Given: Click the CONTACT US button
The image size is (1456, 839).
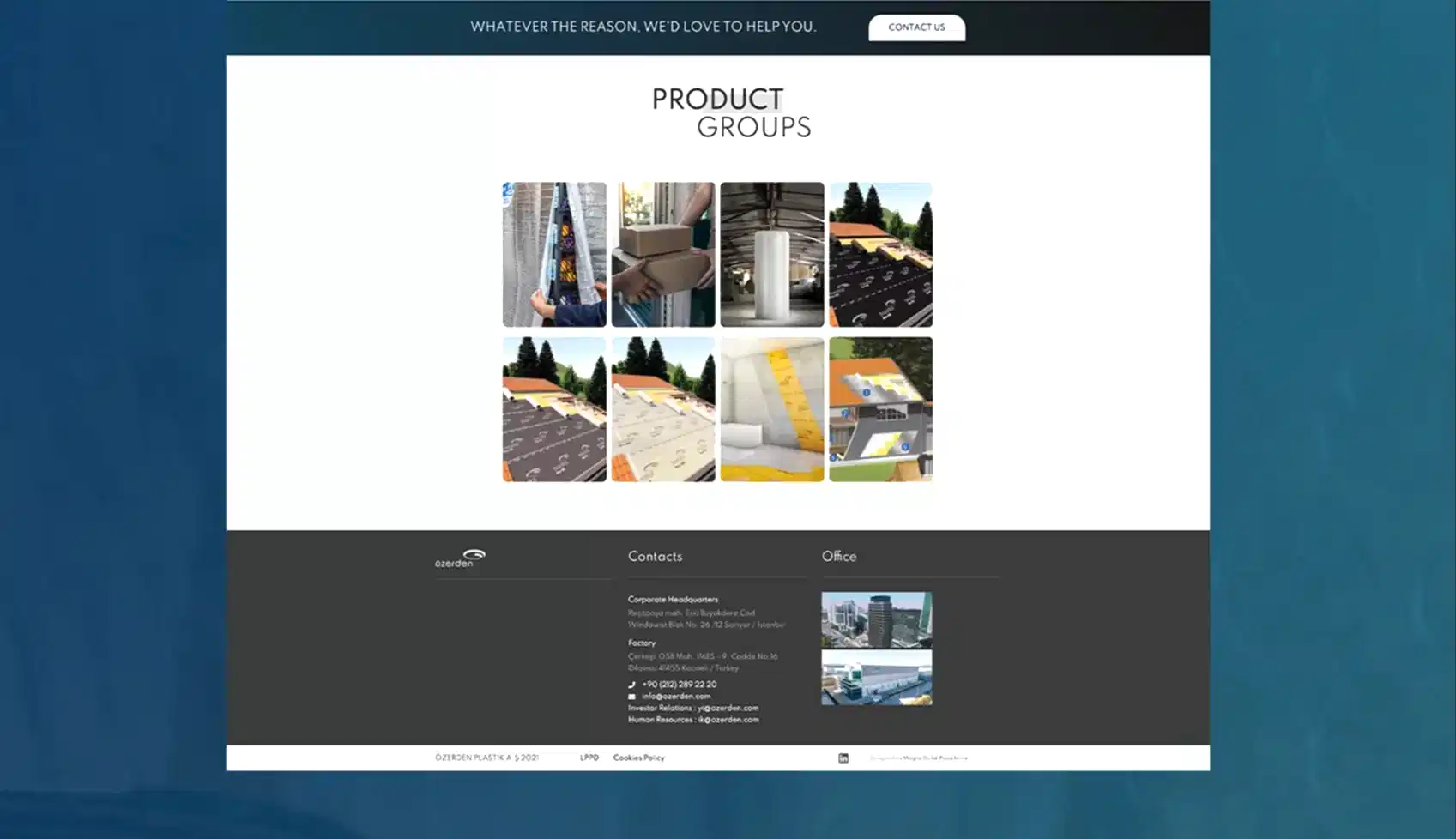Looking at the screenshot, I should coord(916,27).
